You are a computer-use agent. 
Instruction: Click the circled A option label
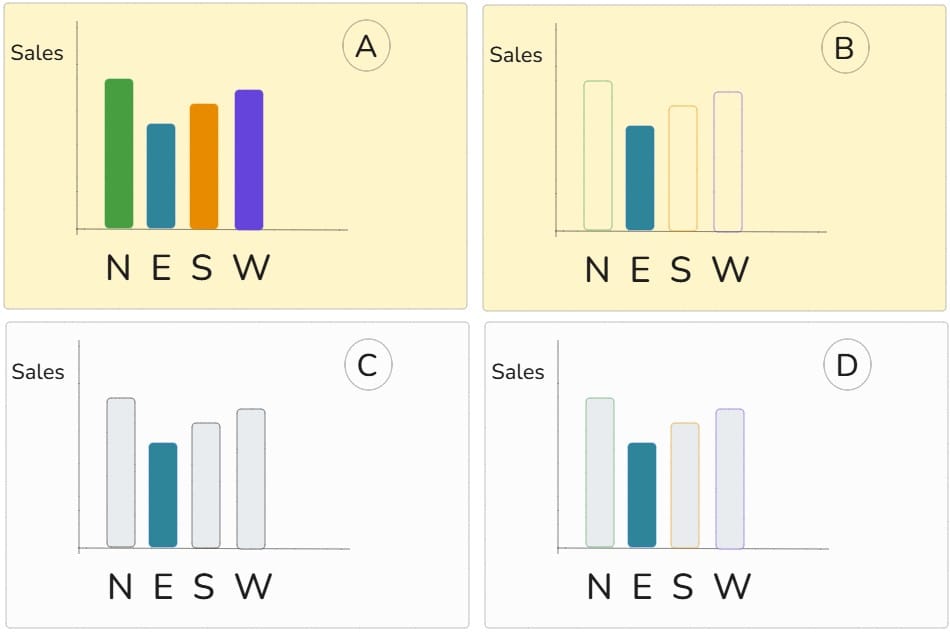tap(366, 46)
